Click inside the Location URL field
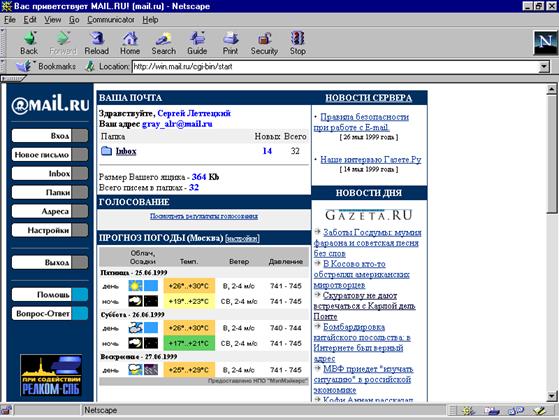 point(335,67)
